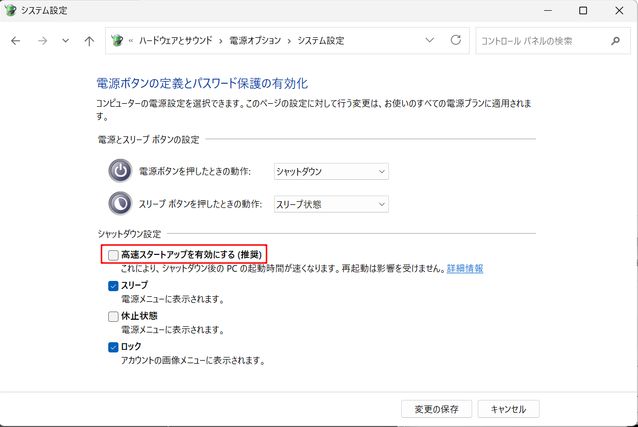The width and height of the screenshot is (638, 427).
Task: Enable 高速スタートアップを有効にする checkbox
Action: coord(114,255)
